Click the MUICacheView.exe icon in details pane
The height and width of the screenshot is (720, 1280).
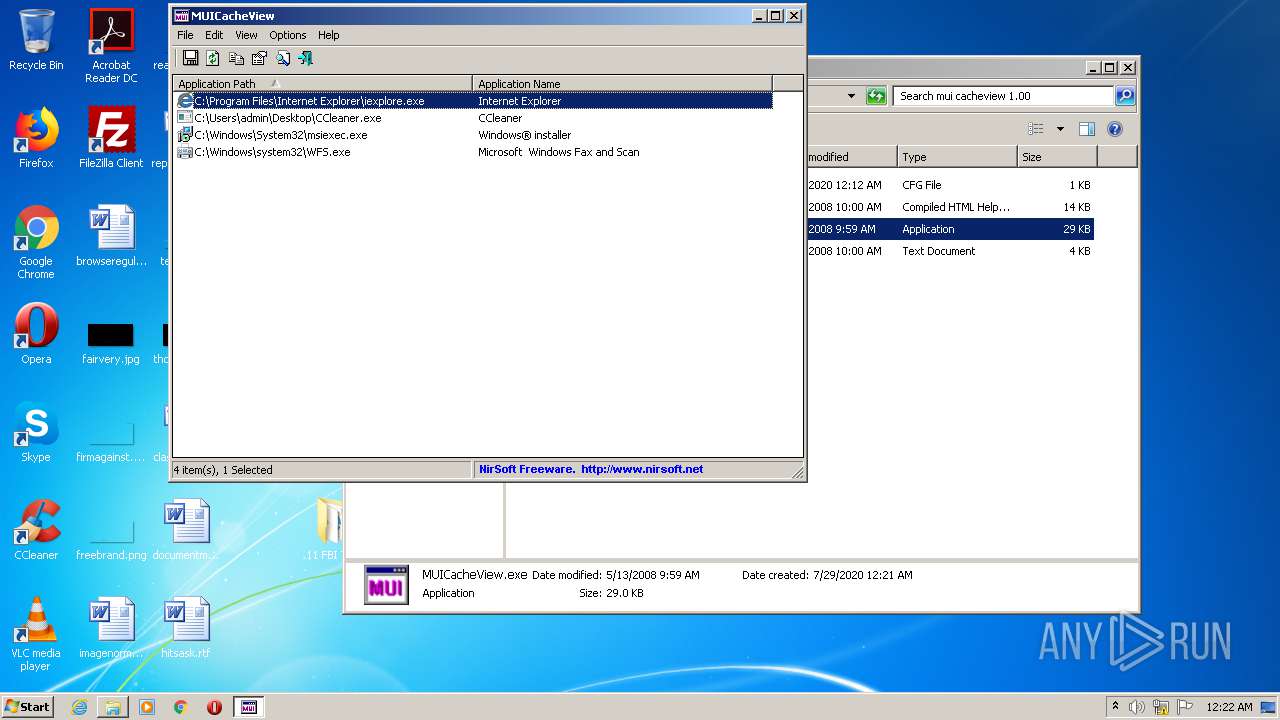[386, 585]
